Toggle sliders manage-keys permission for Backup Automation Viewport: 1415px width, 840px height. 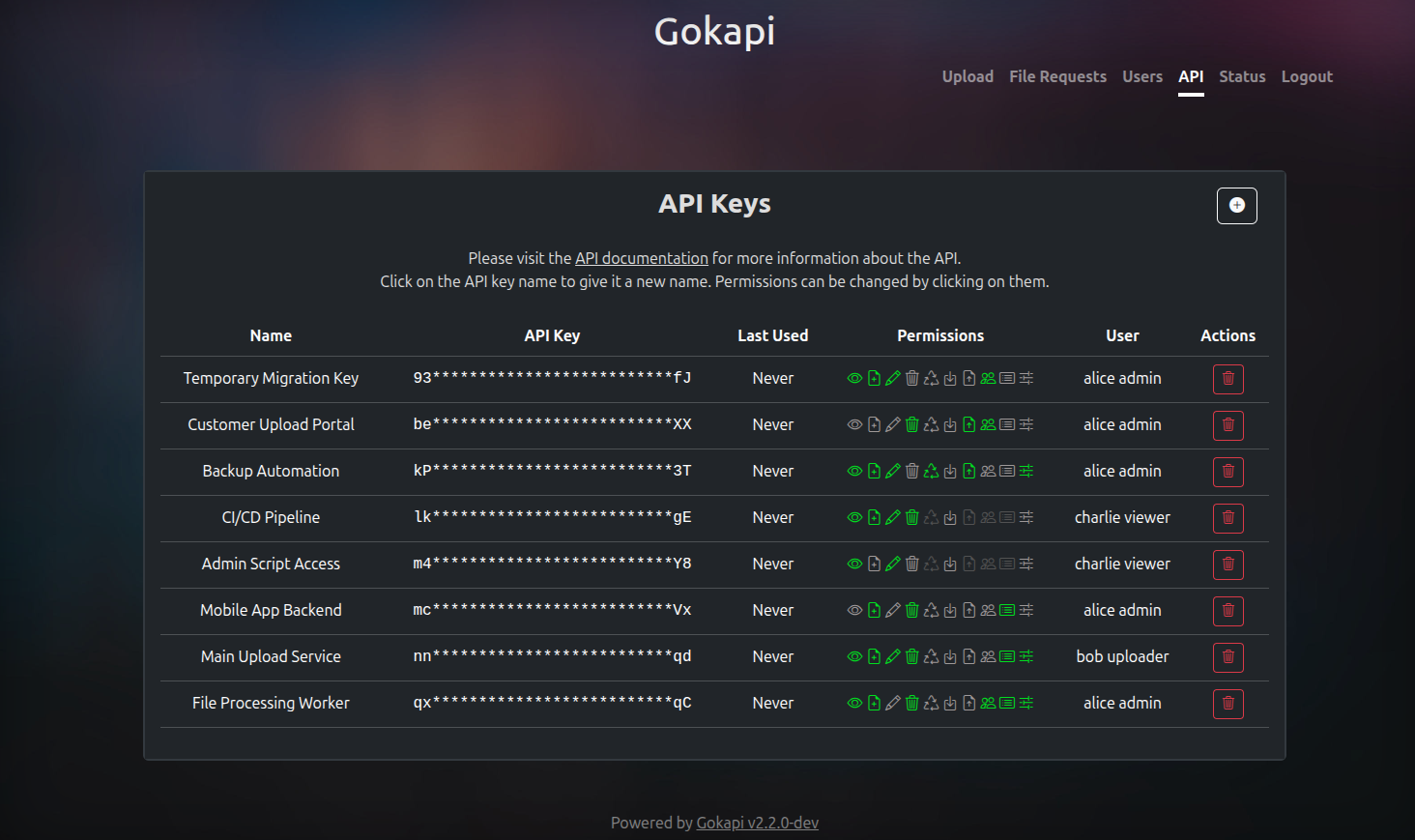(1026, 471)
